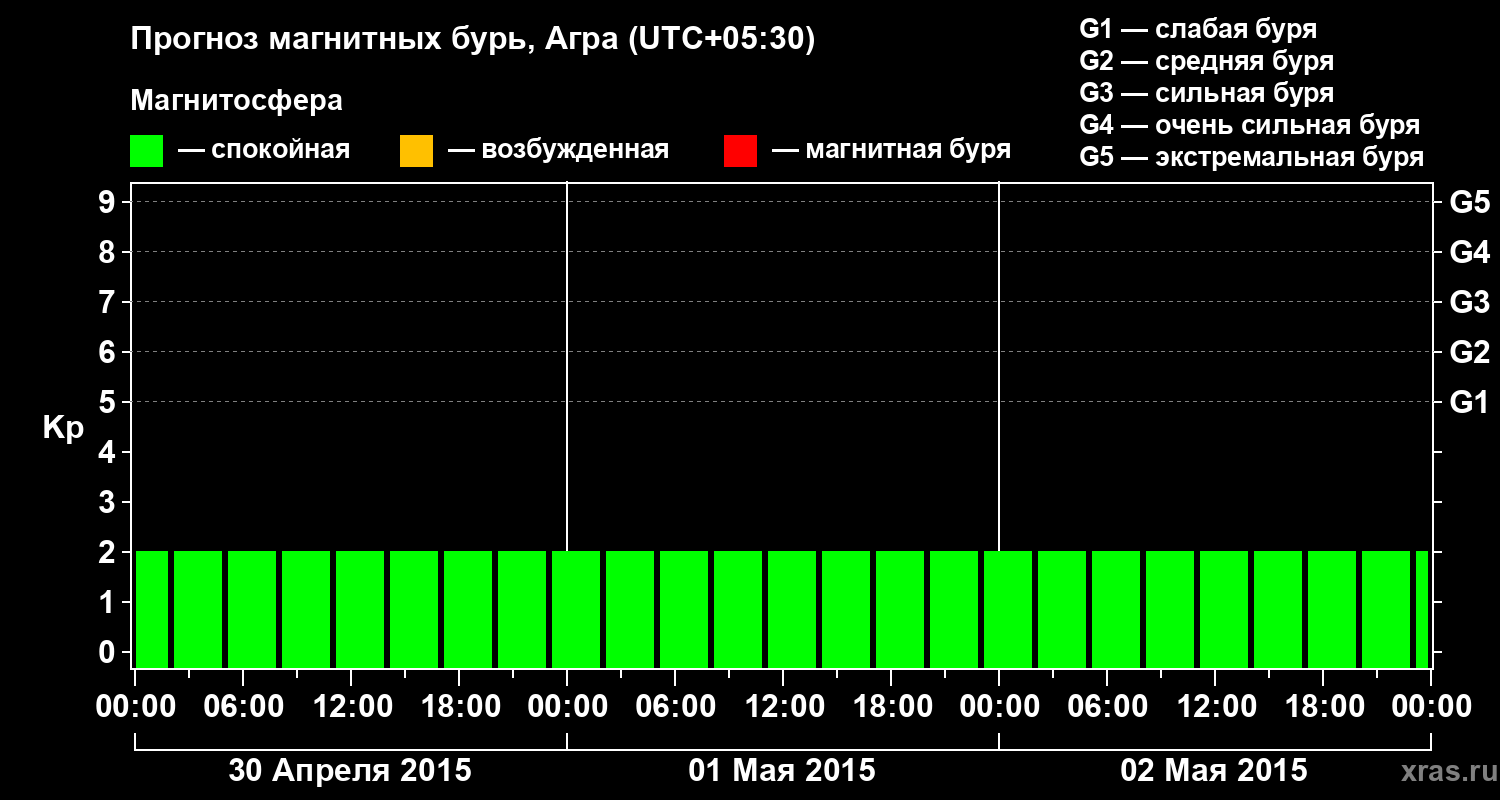Click the '— возбужденная' legend label

click(558, 150)
